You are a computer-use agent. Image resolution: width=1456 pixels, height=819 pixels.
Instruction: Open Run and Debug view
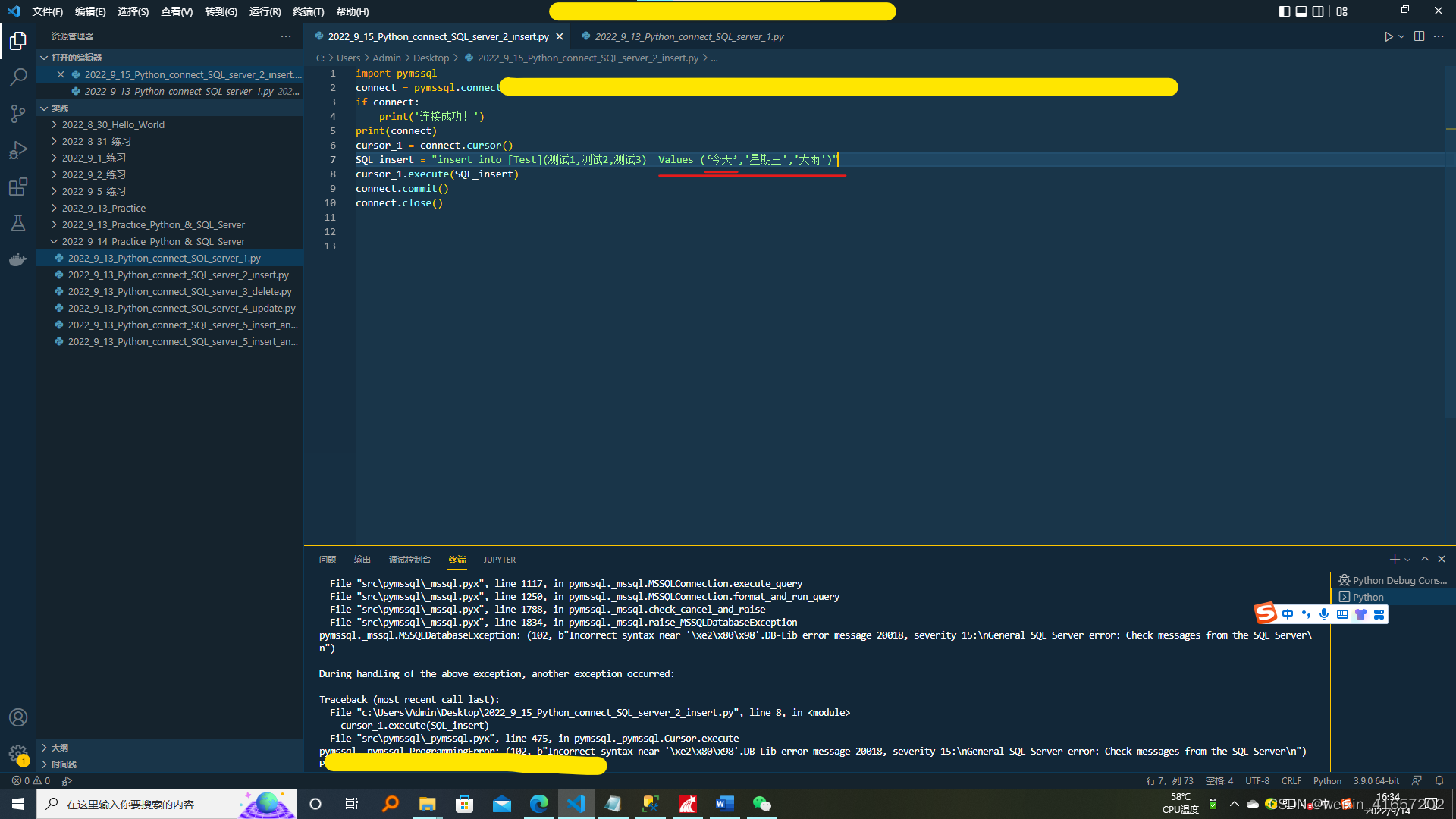[x=18, y=150]
